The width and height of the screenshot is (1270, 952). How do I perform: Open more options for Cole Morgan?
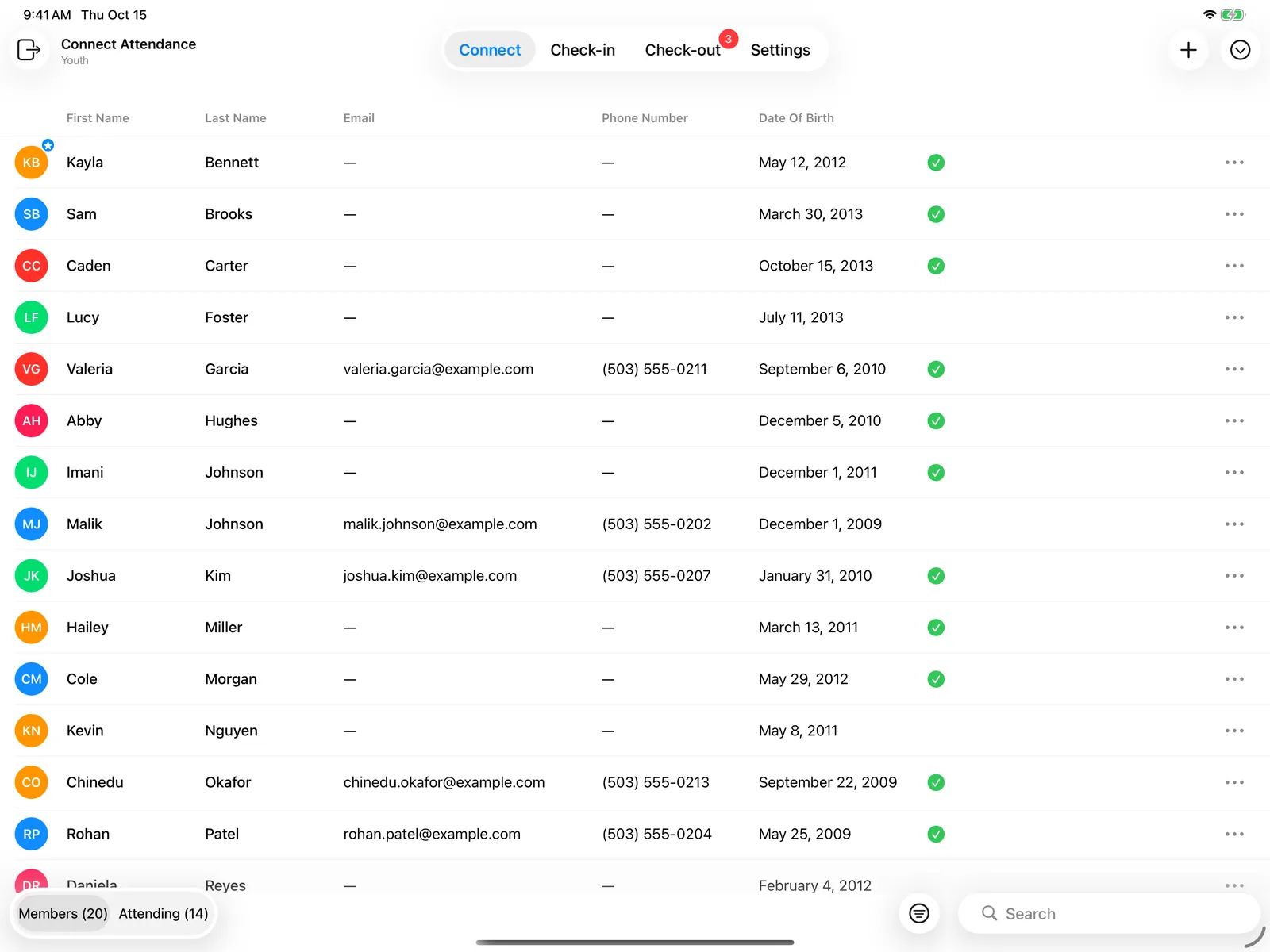click(1234, 679)
